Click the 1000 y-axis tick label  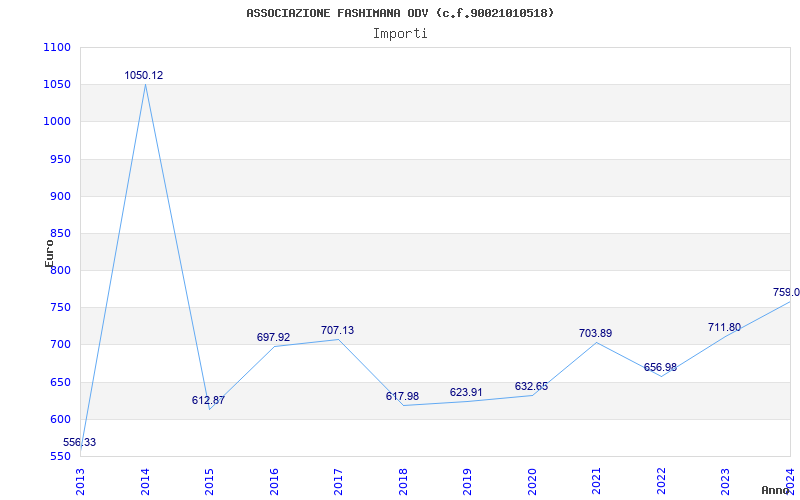(57, 122)
